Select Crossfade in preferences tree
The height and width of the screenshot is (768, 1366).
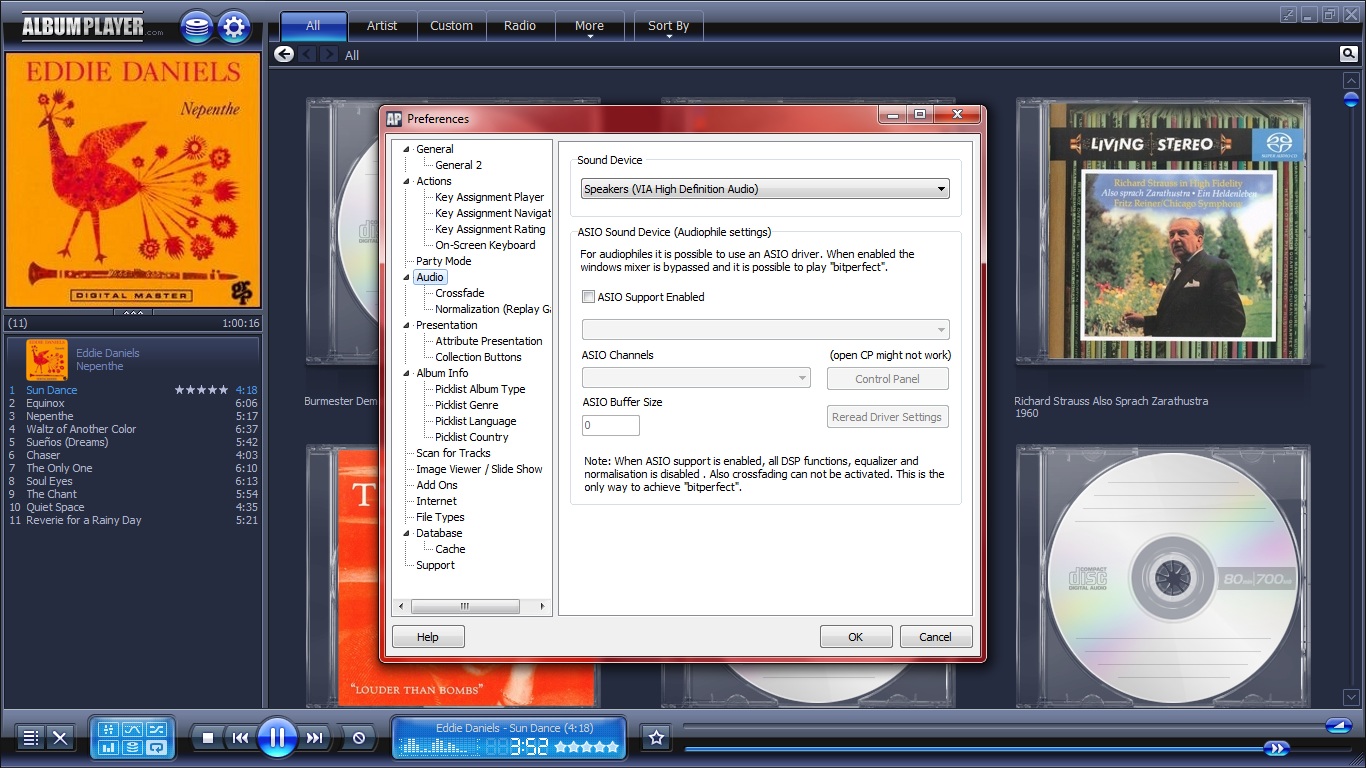click(x=460, y=293)
